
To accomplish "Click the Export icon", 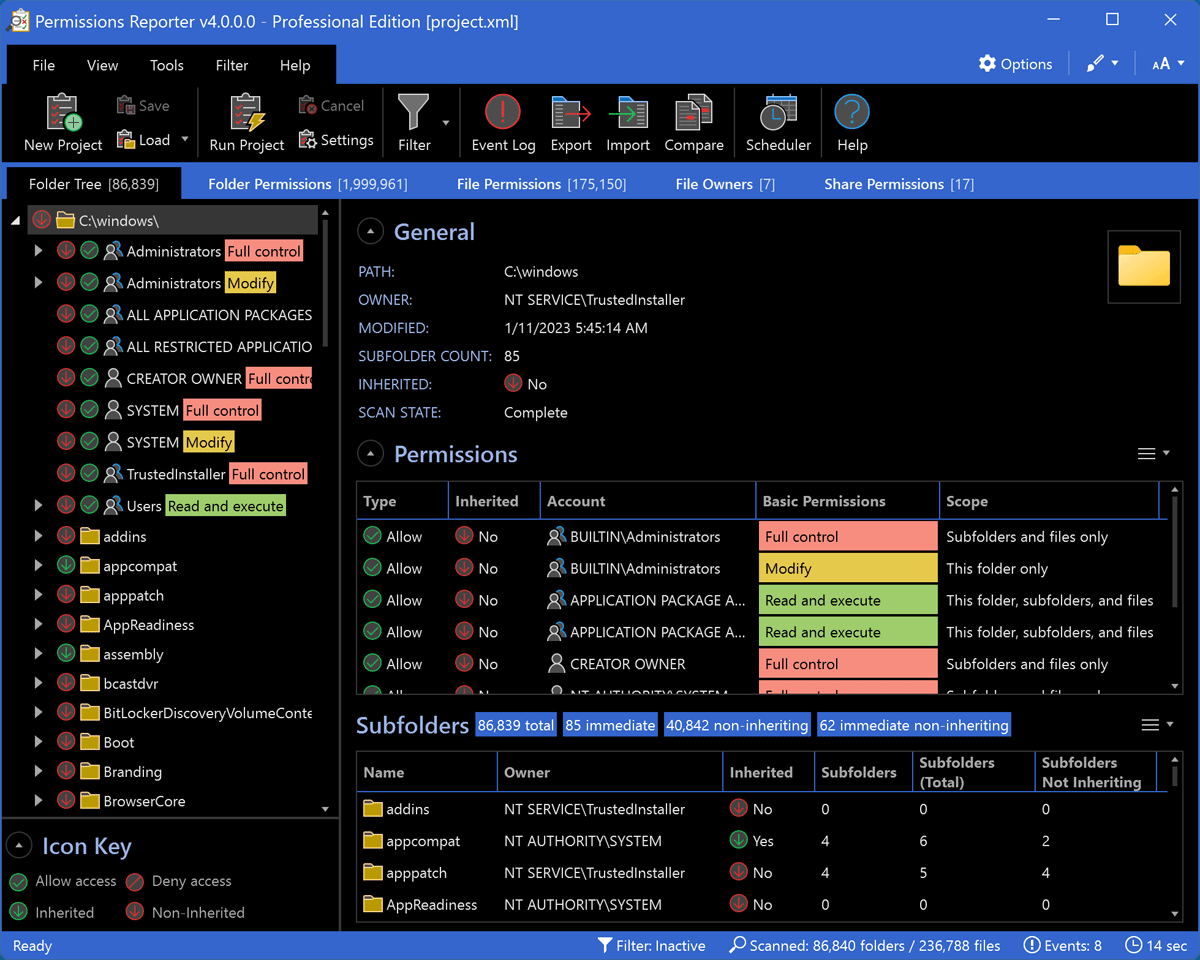I will (x=571, y=112).
